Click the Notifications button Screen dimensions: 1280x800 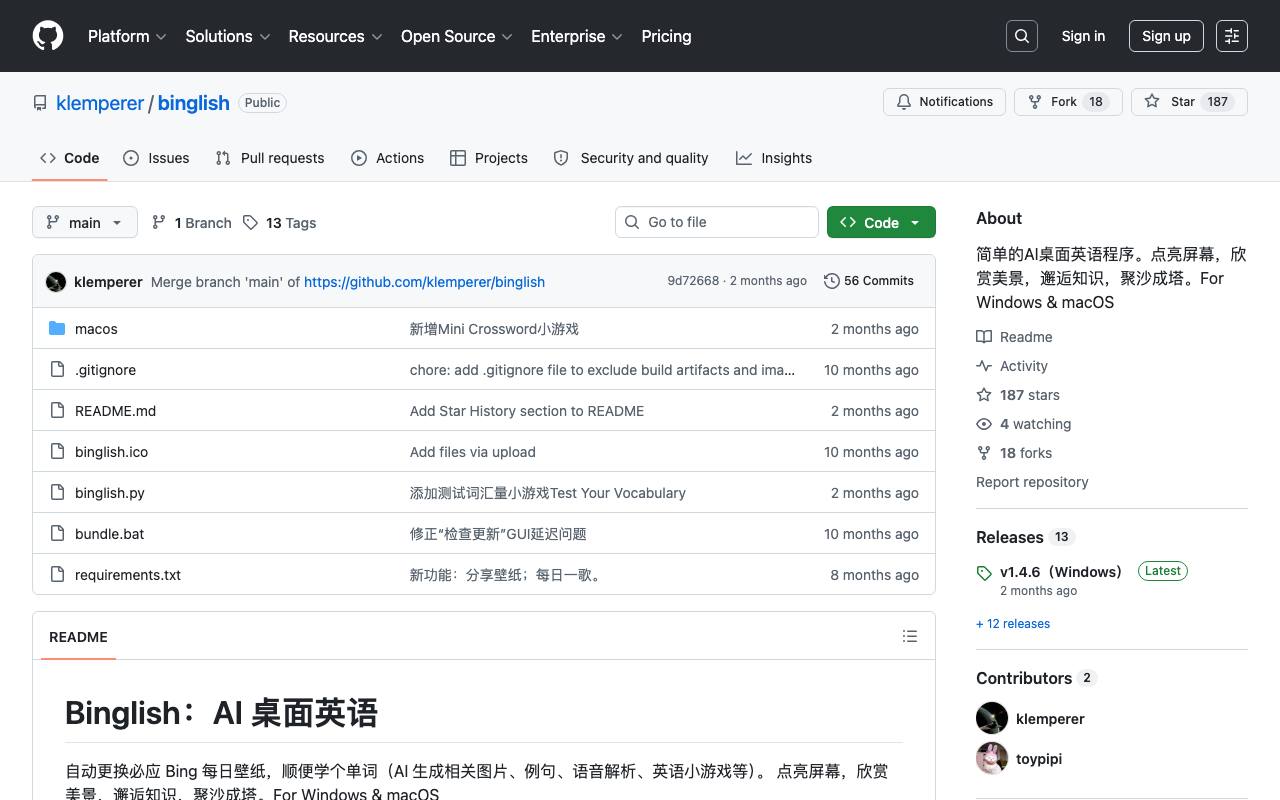tap(945, 102)
